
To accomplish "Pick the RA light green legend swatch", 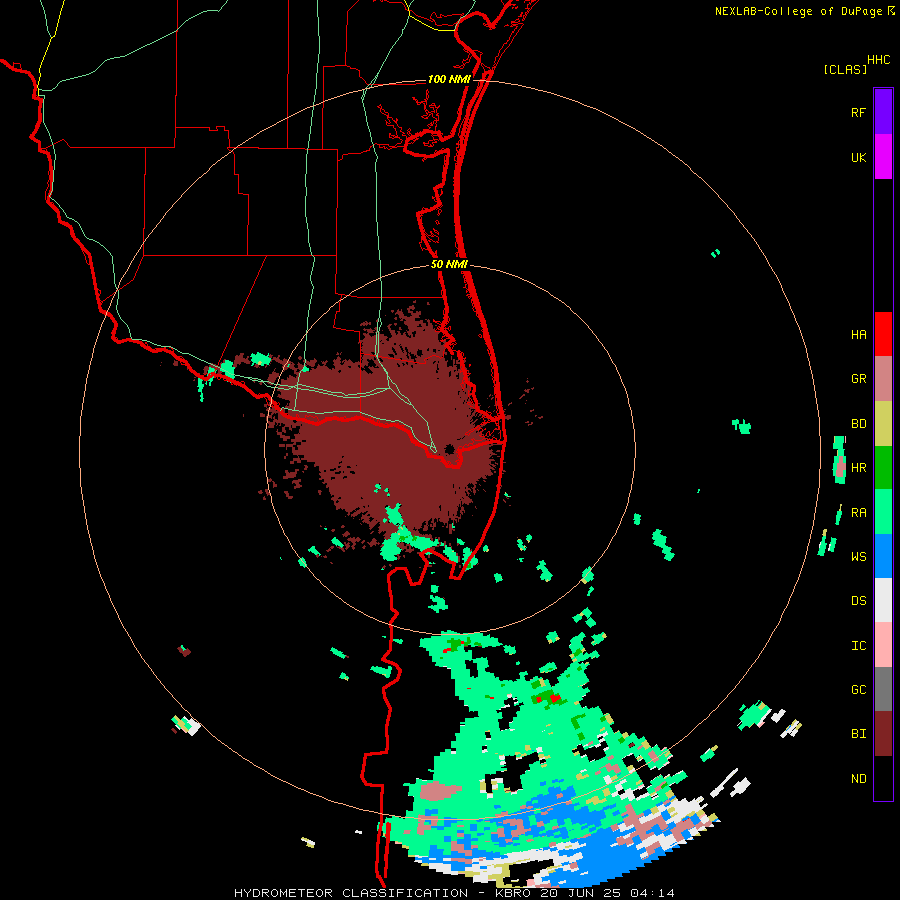I will coord(883,512).
